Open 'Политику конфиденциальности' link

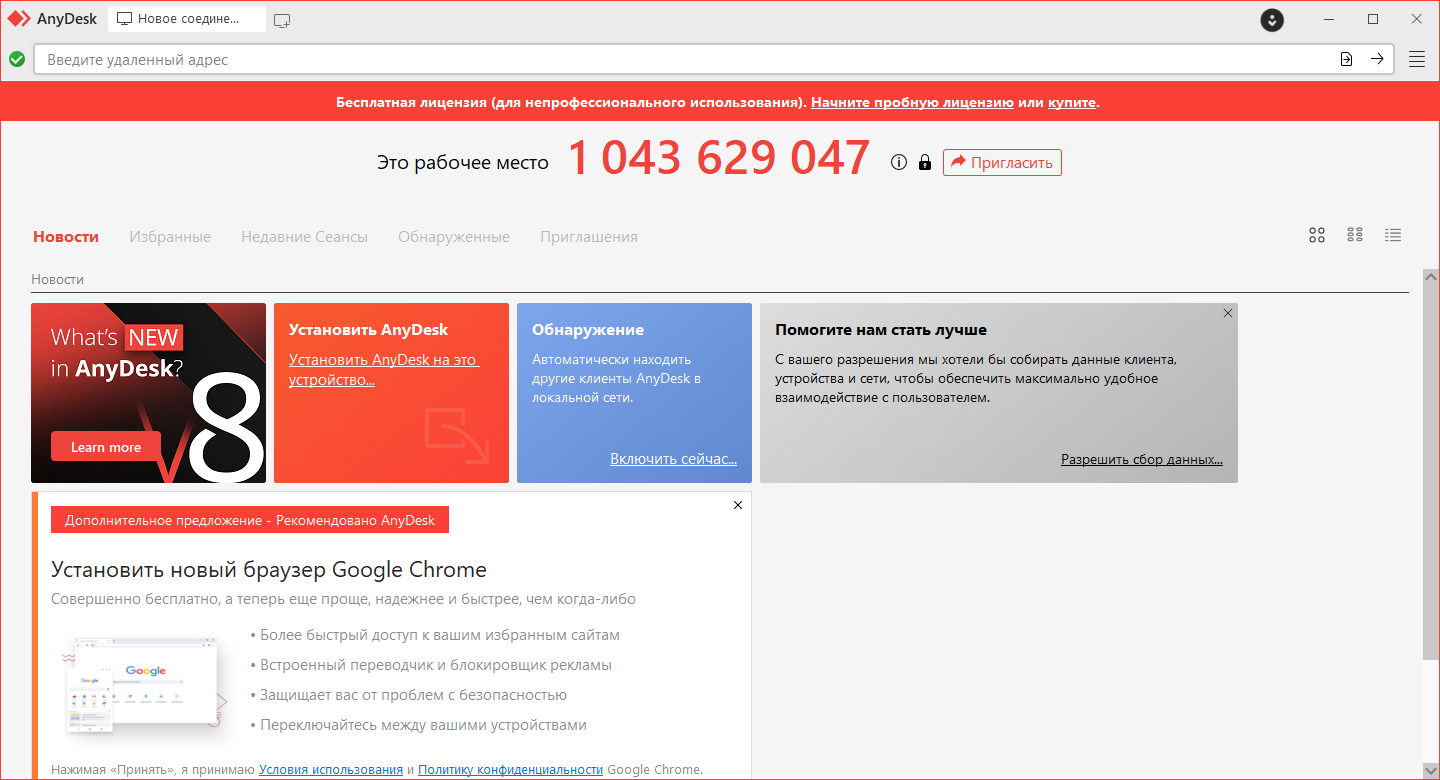[511, 769]
